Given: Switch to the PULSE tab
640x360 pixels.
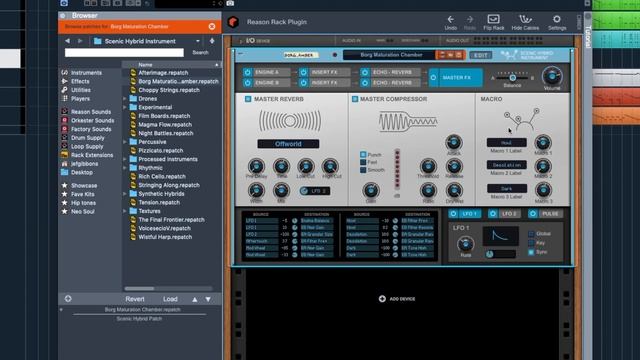Looking at the screenshot, I should 545,214.
